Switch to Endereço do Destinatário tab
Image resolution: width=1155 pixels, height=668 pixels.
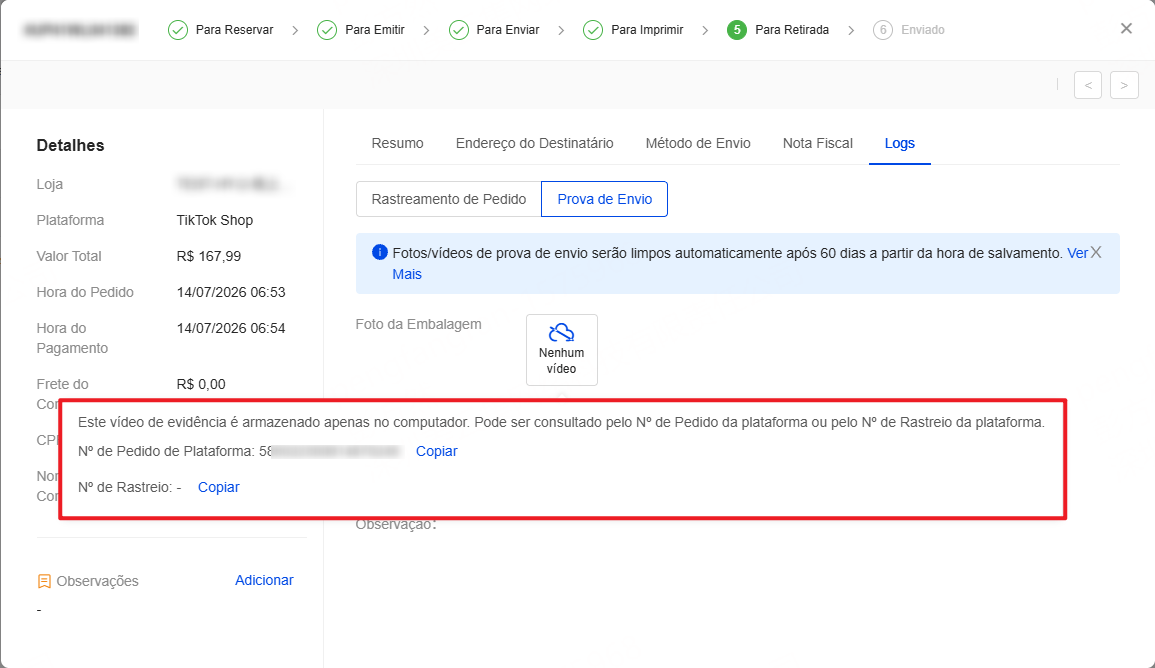point(535,144)
